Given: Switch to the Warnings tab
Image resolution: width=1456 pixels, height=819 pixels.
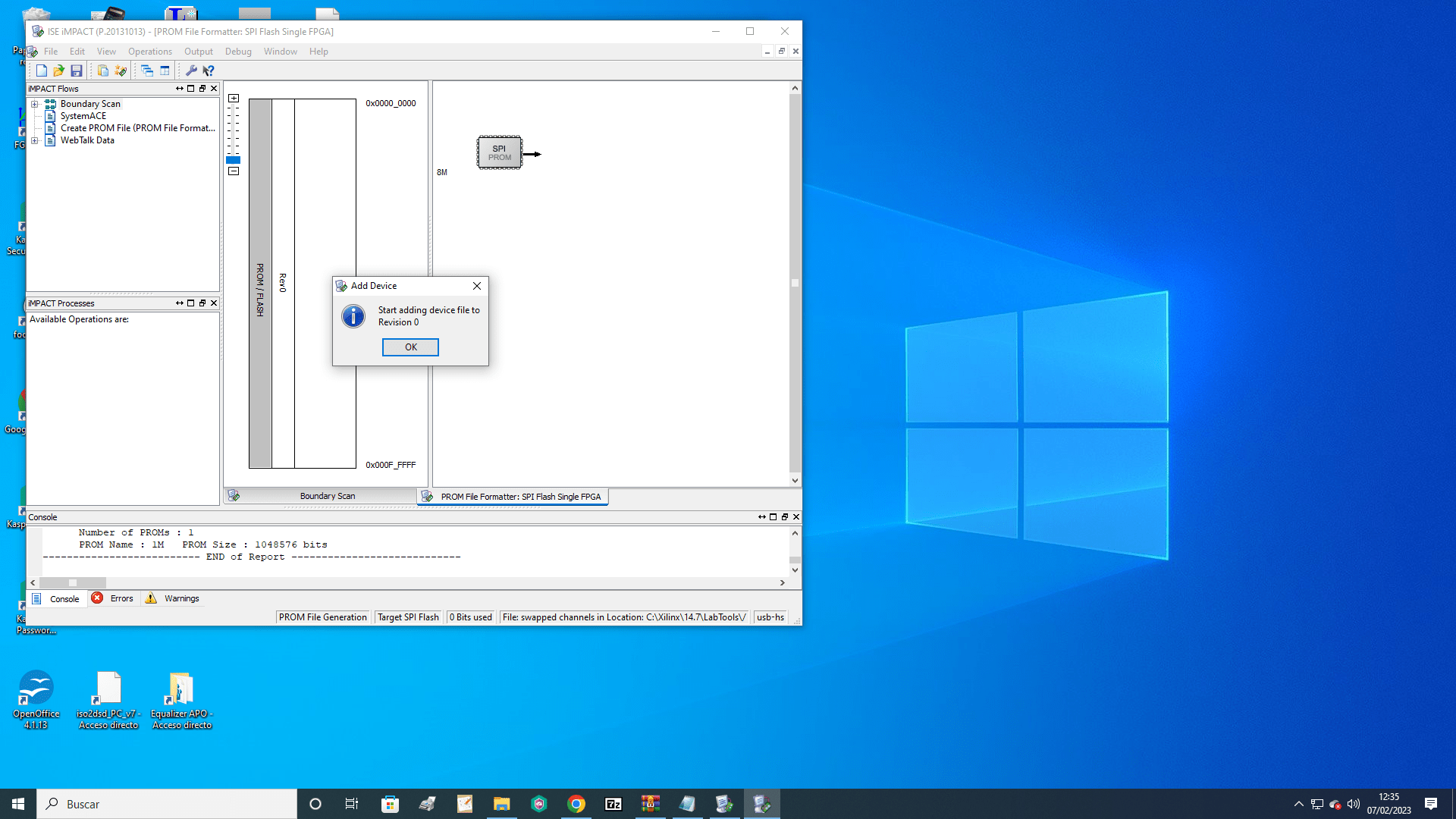Looking at the screenshot, I should click(x=173, y=598).
